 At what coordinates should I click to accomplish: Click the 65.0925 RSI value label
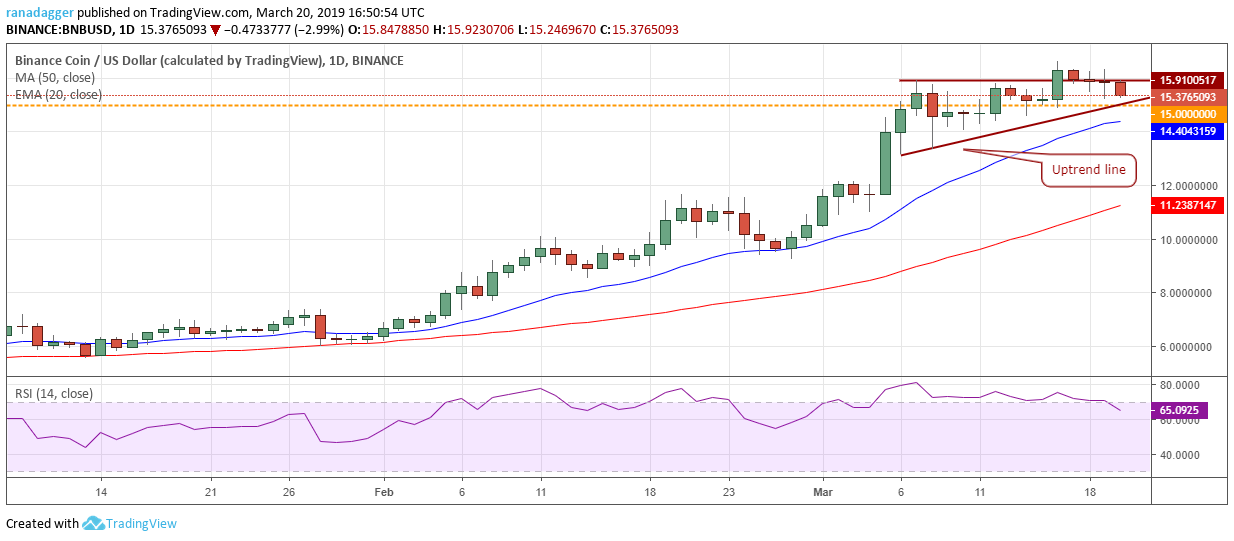point(1181,410)
